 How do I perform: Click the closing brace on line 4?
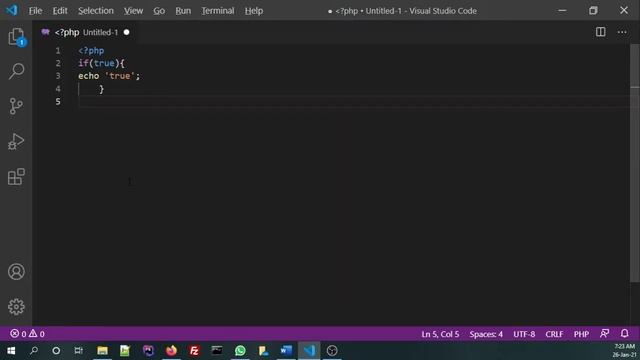click(x=102, y=89)
